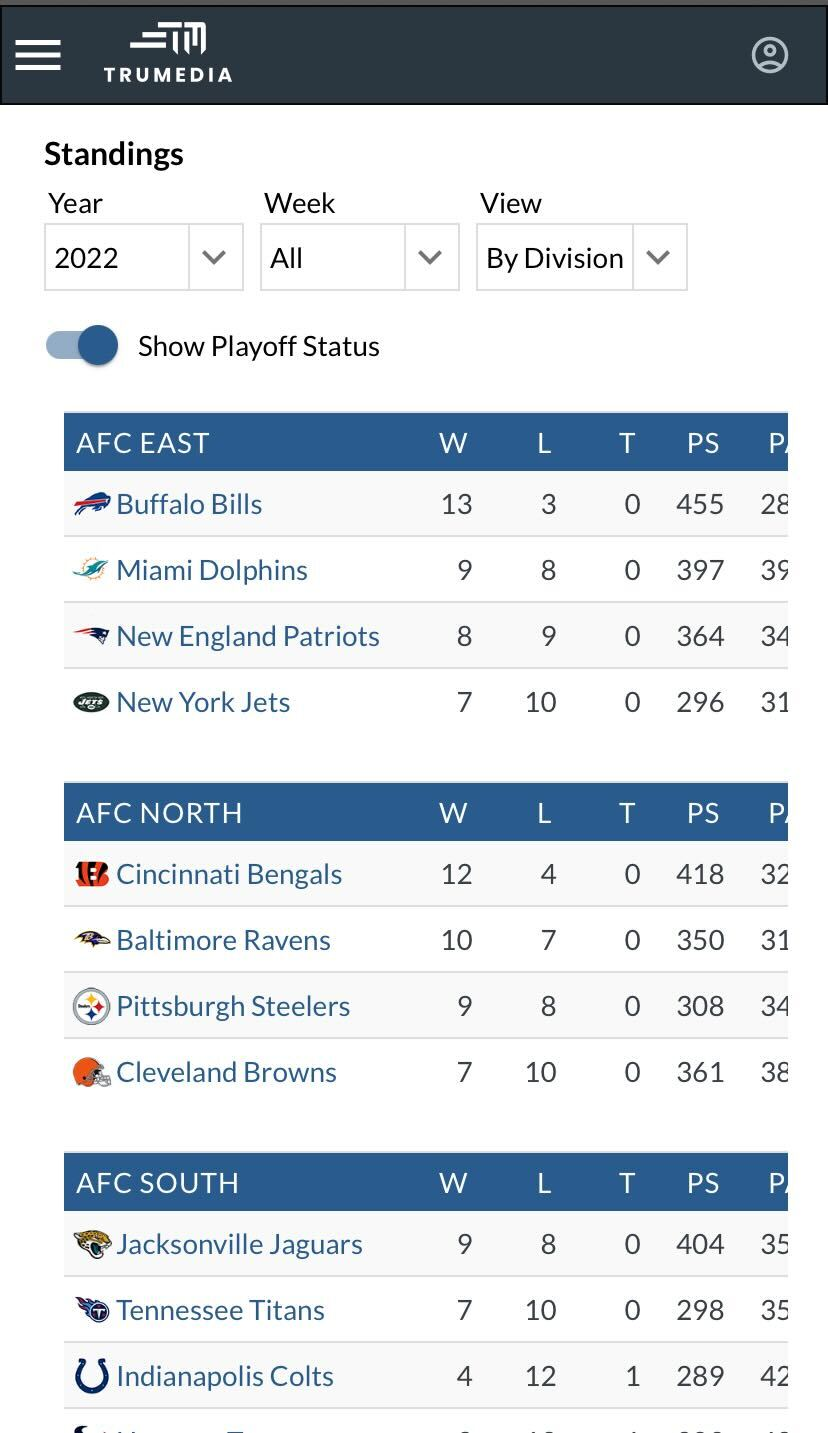Screen dimensions: 828x1433
Task: Open the Baltimore Ravens team link
Action: click(x=223, y=940)
